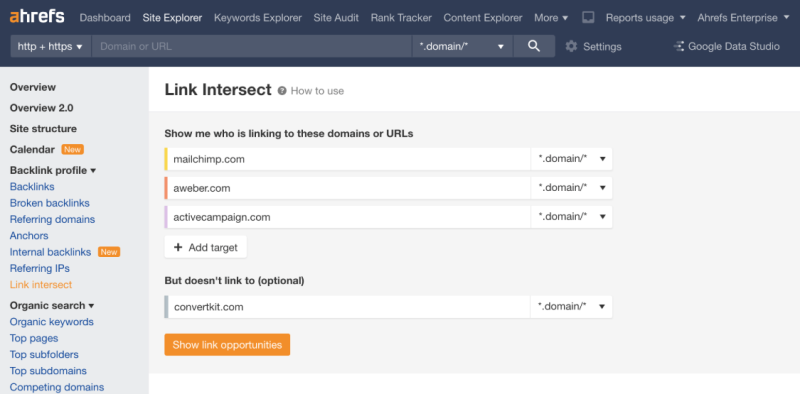800x394 pixels.
Task: Click Show link opportunities button
Action: pyautogui.click(x=227, y=344)
